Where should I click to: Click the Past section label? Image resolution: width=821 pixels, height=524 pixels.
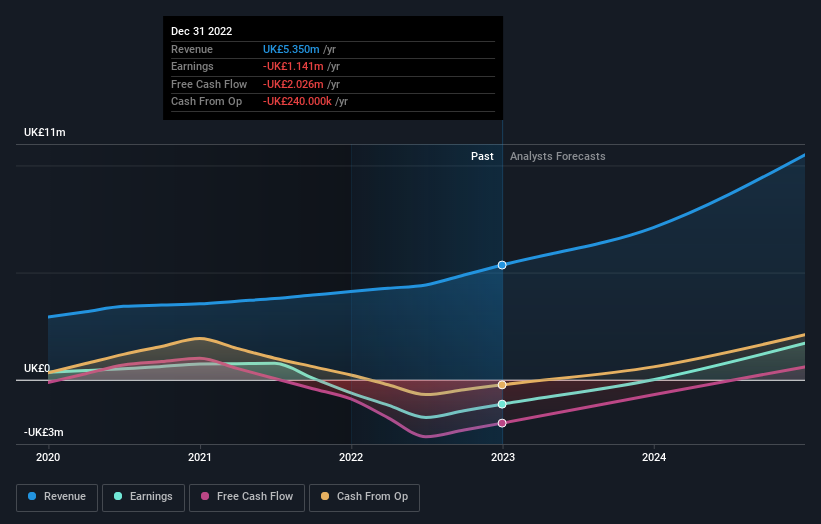tap(482, 157)
